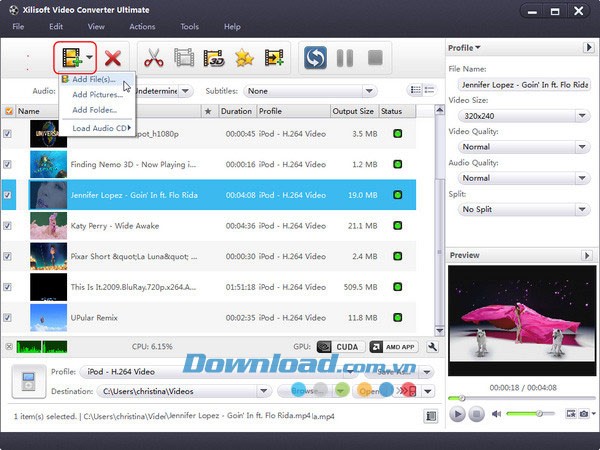
Task: Play the preview video
Action: click(457, 414)
